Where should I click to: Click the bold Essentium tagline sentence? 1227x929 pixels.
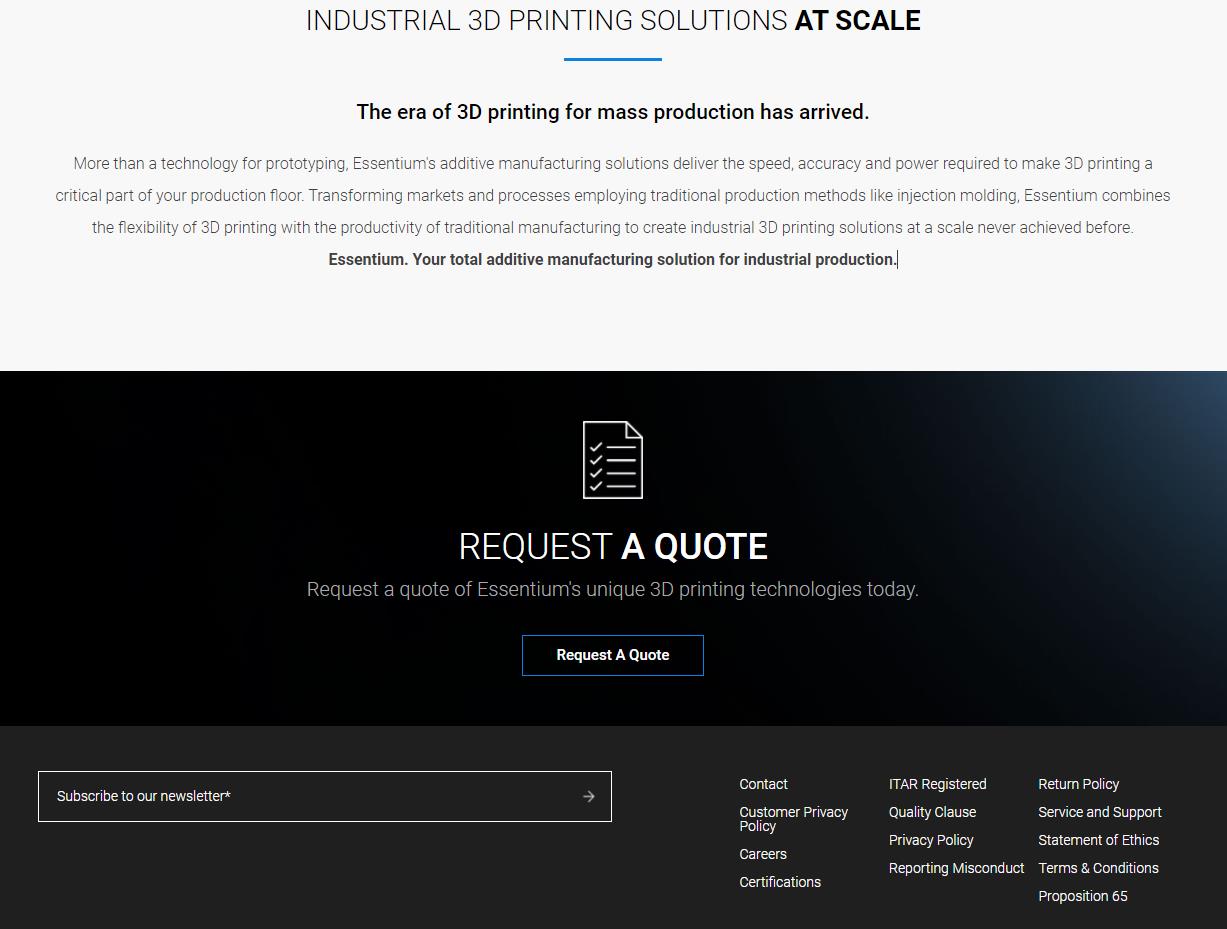[612, 259]
